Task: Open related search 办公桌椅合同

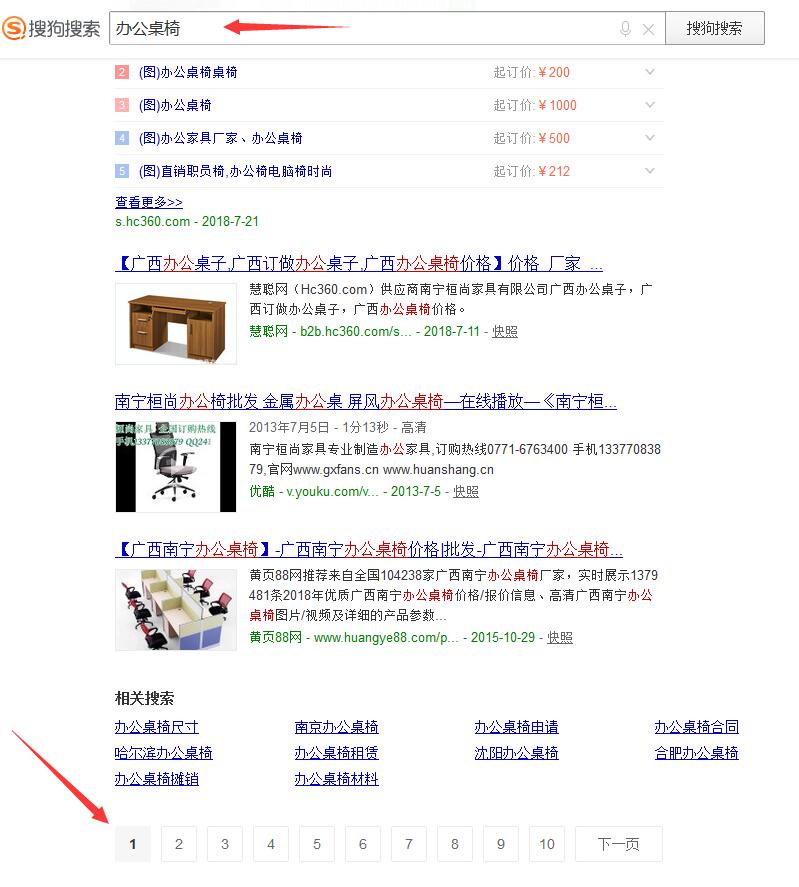Action: (697, 727)
